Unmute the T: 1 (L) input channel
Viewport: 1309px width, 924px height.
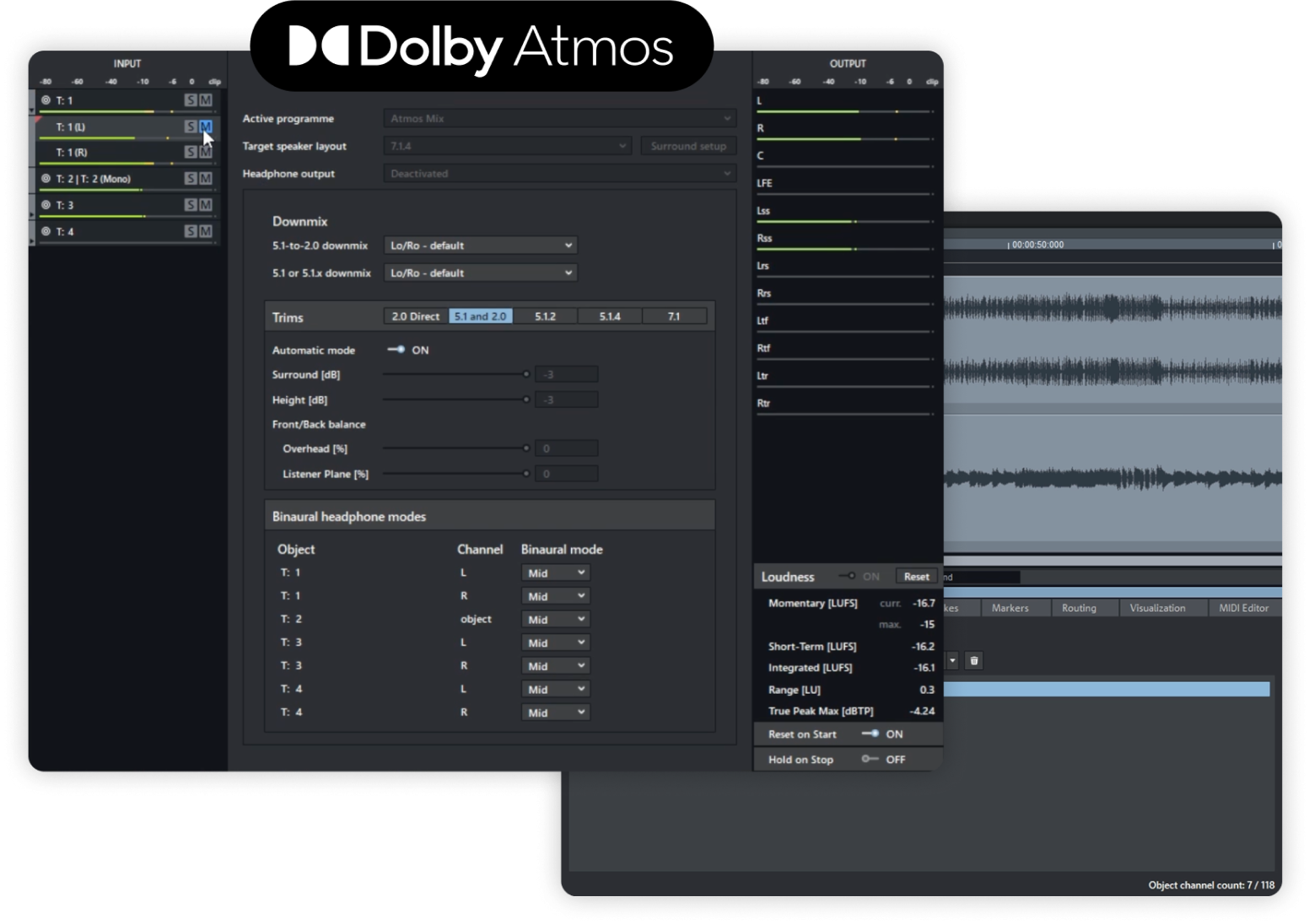205,126
